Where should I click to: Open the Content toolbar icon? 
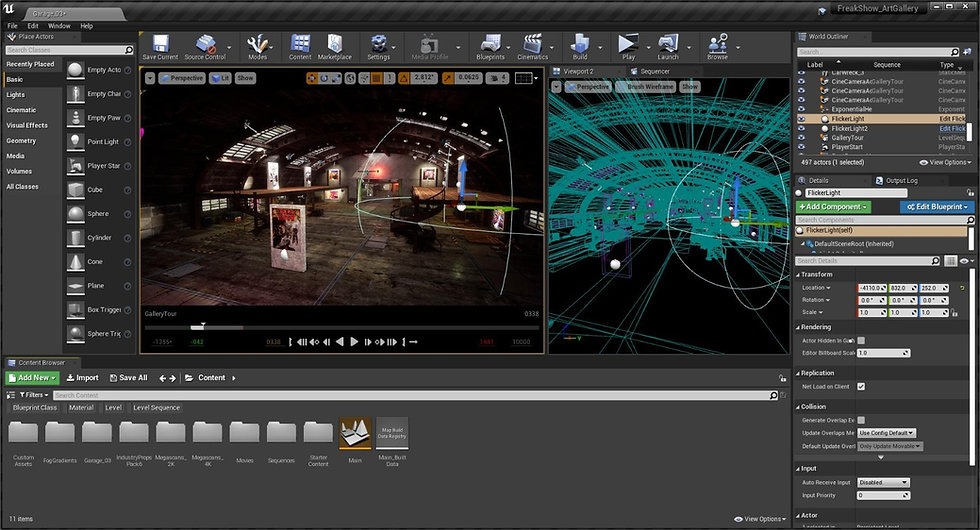click(x=300, y=47)
